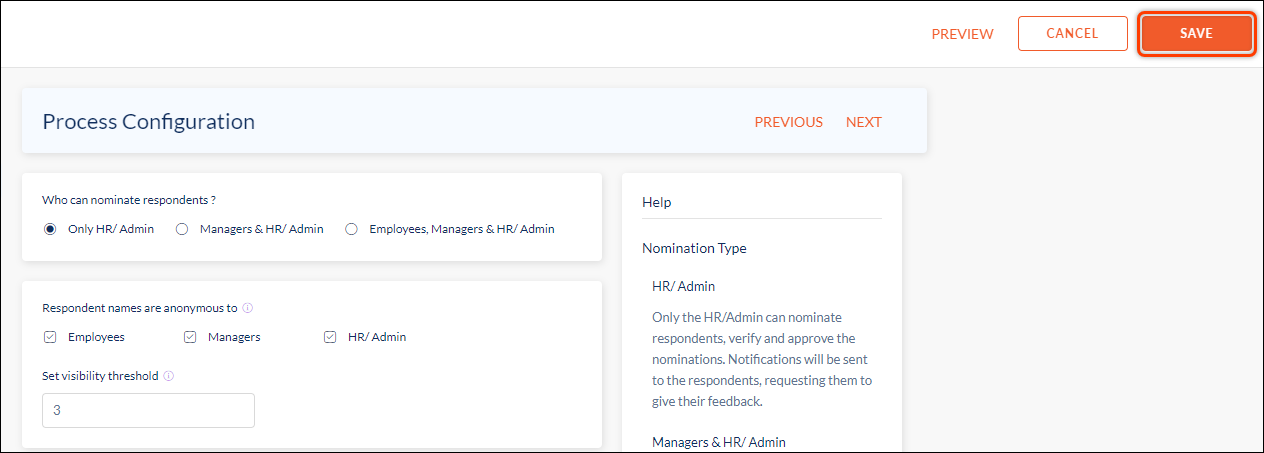Focus the visibility threshold input field
The width and height of the screenshot is (1264, 453).
pyautogui.click(x=148, y=410)
